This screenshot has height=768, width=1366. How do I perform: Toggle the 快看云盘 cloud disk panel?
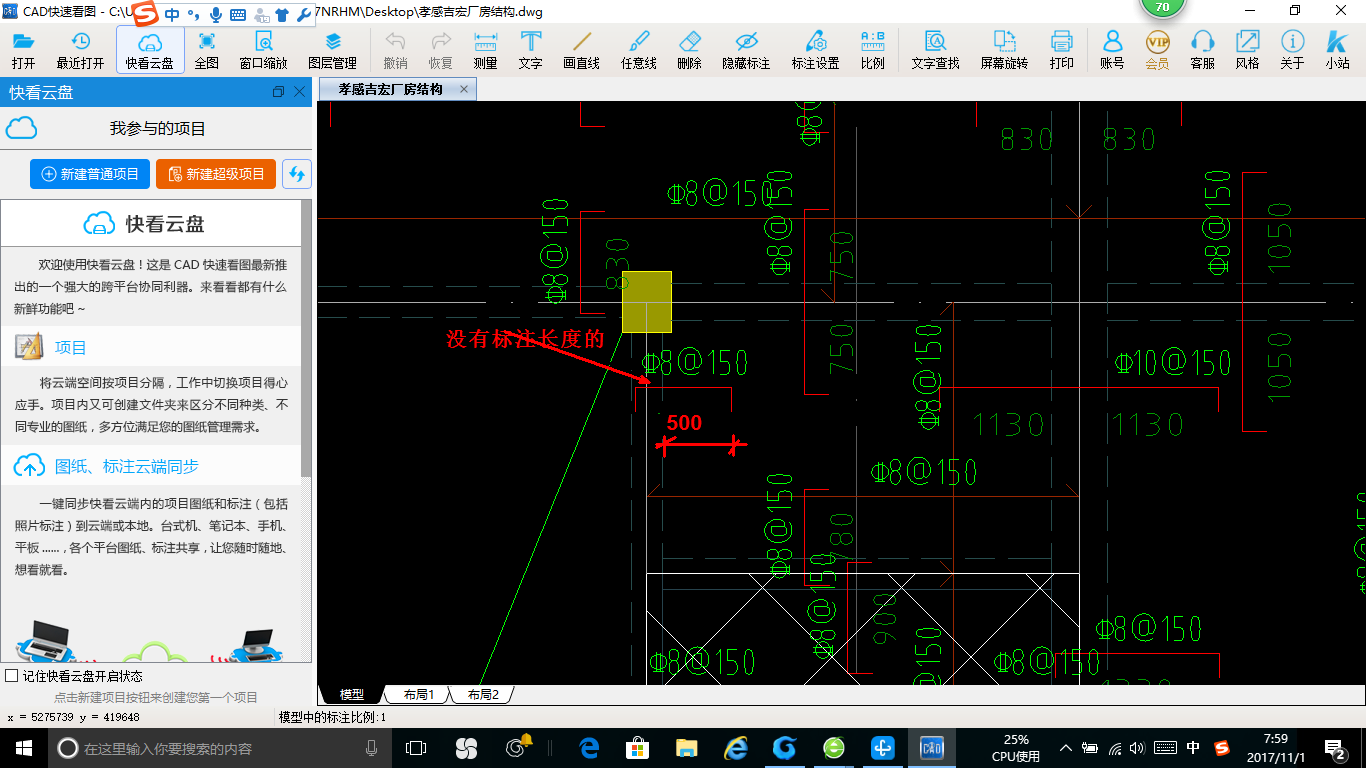point(150,50)
